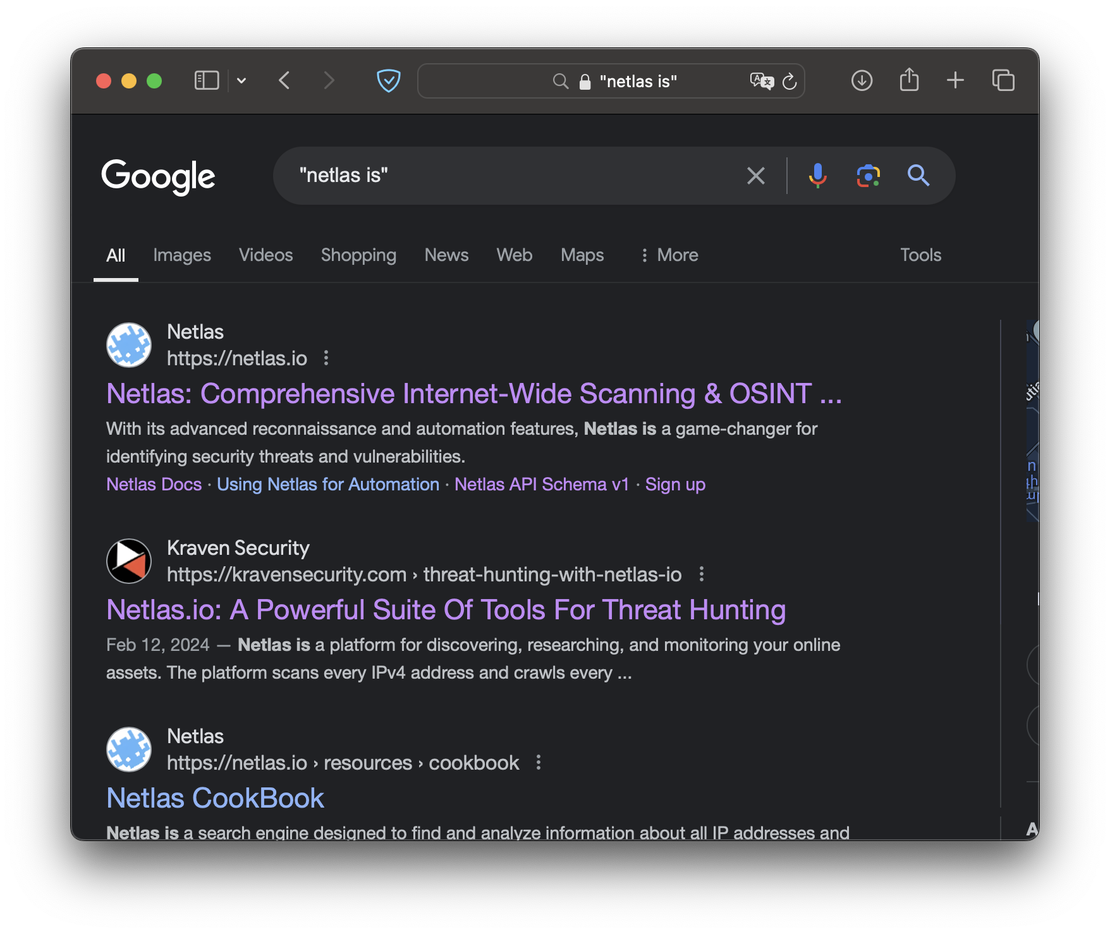The width and height of the screenshot is (1110, 934).
Task: Switch to the Images tab
Action: (x=182, y=255)
